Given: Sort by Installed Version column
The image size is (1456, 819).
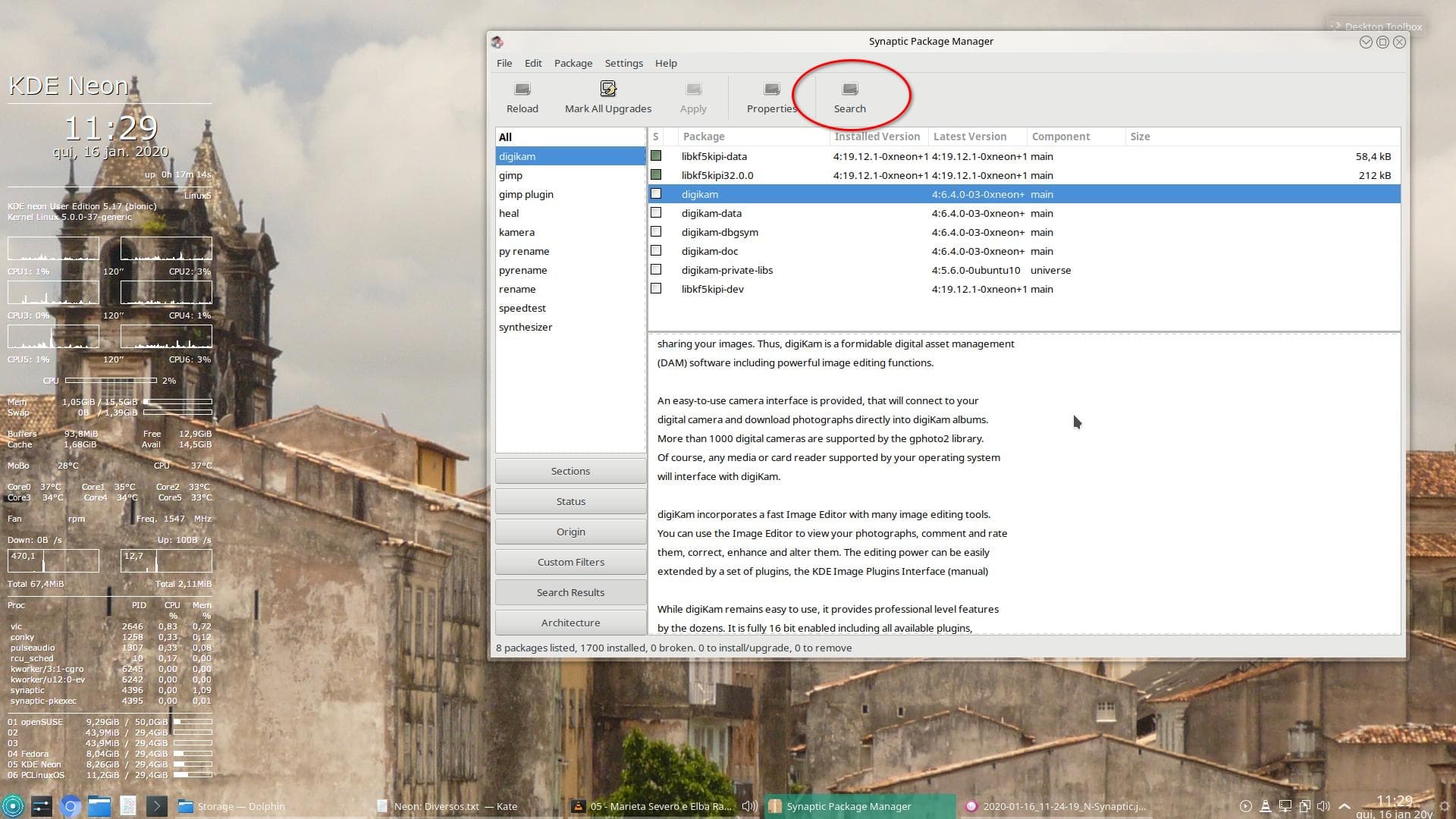Looking at the screenshot, I should coord(880,136).
